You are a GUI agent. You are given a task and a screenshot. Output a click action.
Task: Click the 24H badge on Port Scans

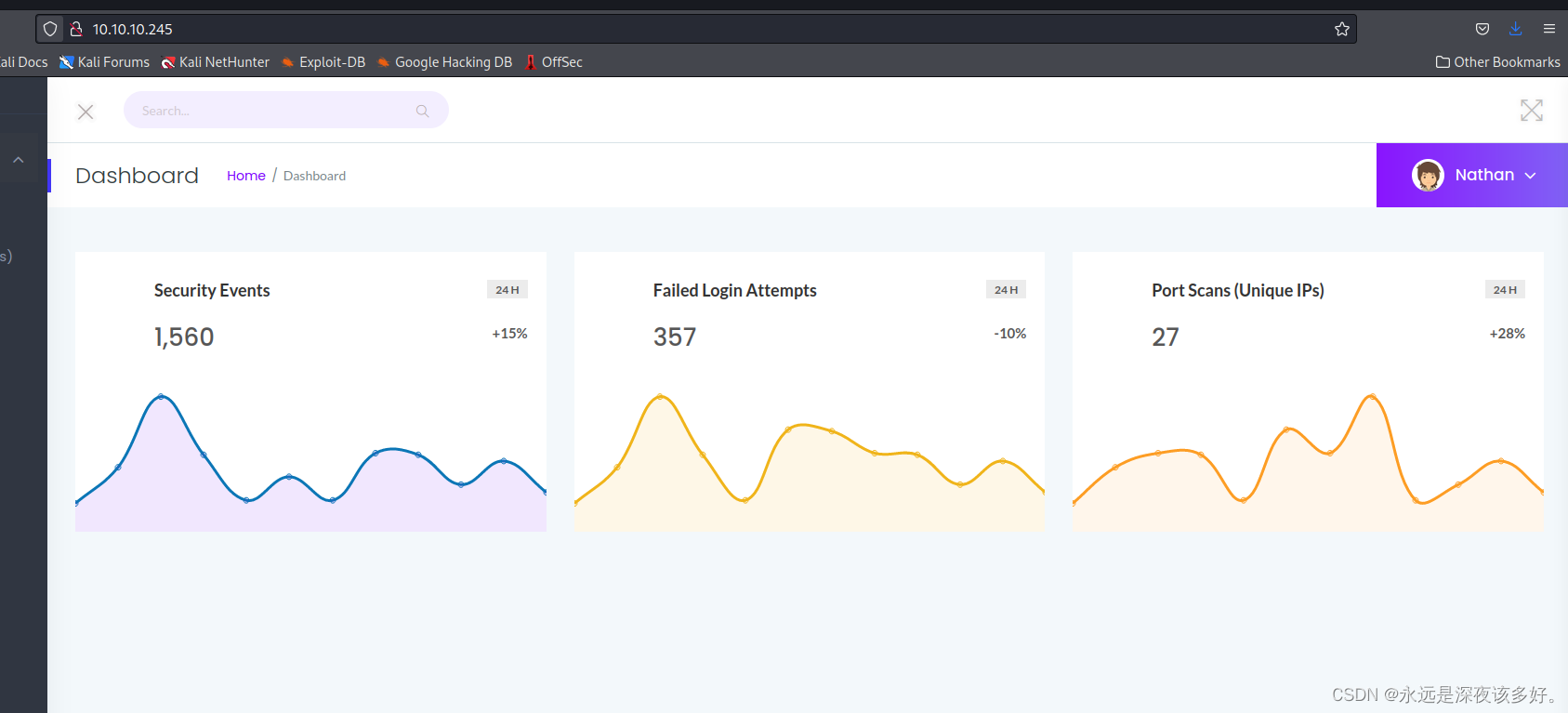pyautogui.click(x=1505, y=290)
